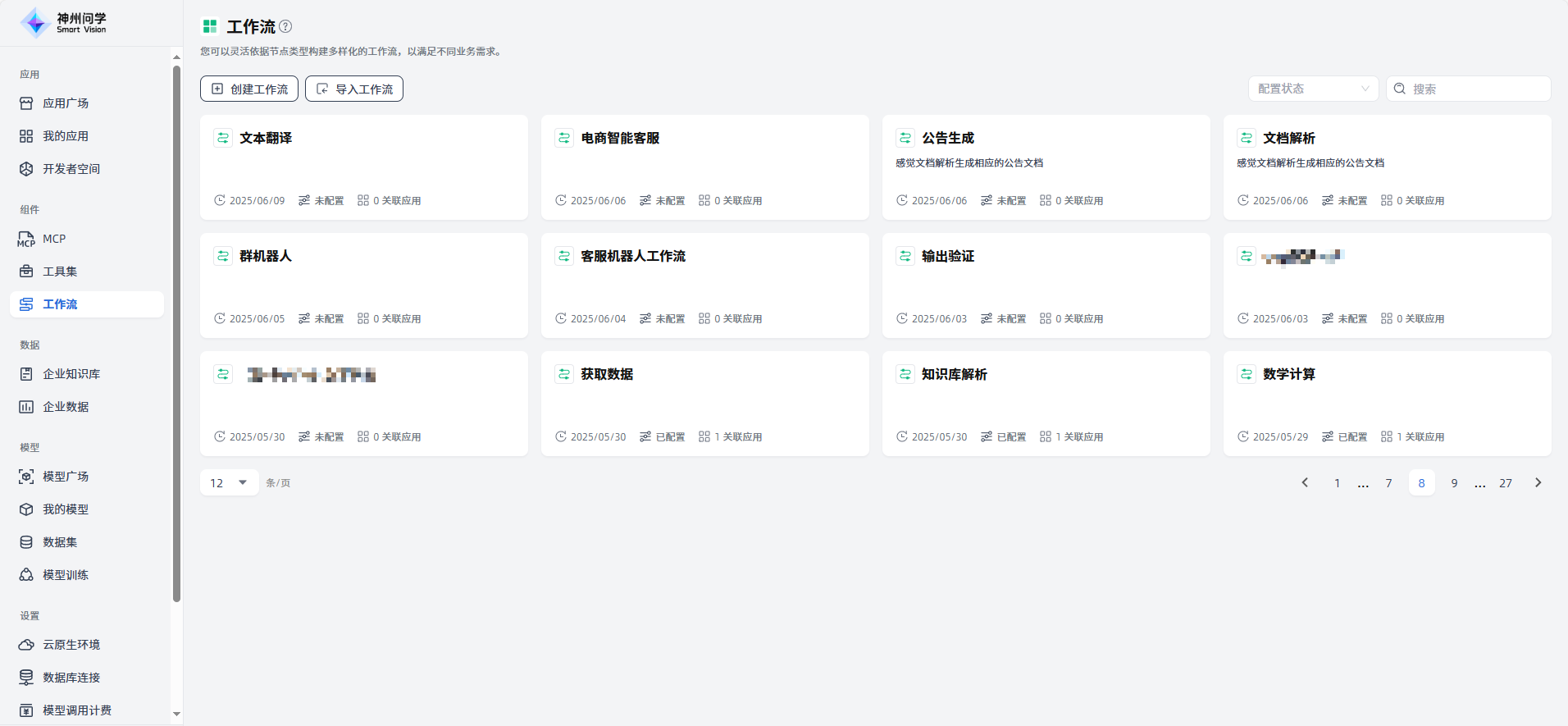
Task: Click the 数据库连接 database icon
Action: pyautogui.click(x=26, y=678)
